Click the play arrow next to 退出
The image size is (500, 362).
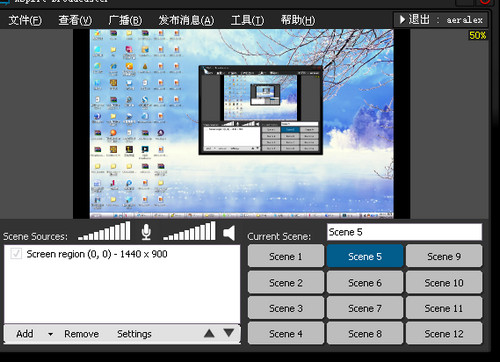coord(402,20)
